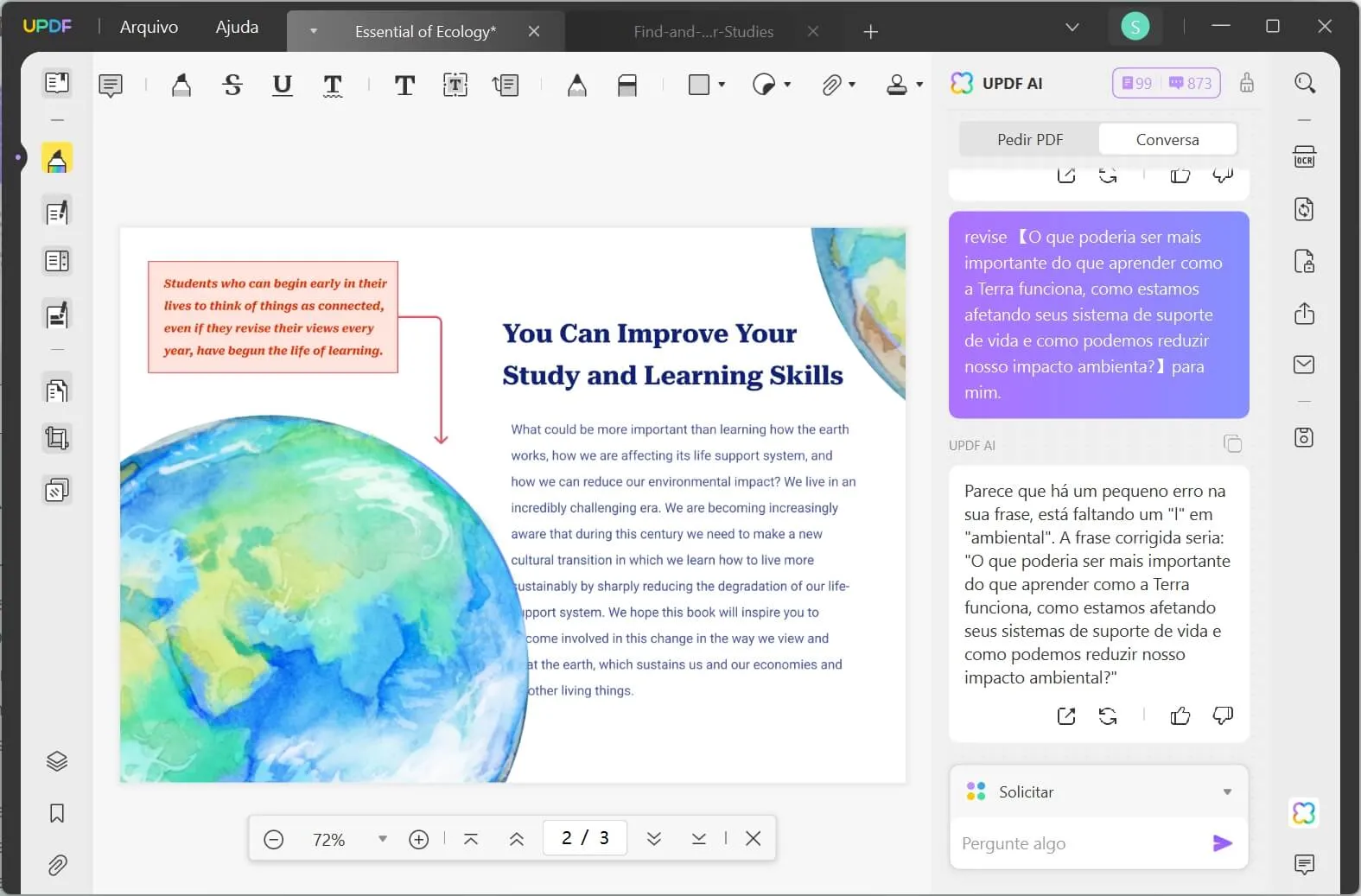The height and width of the screenshot is (896, 1361).
Task: Expand the shapes tool dropdown arrow
Action: point(722,85)
